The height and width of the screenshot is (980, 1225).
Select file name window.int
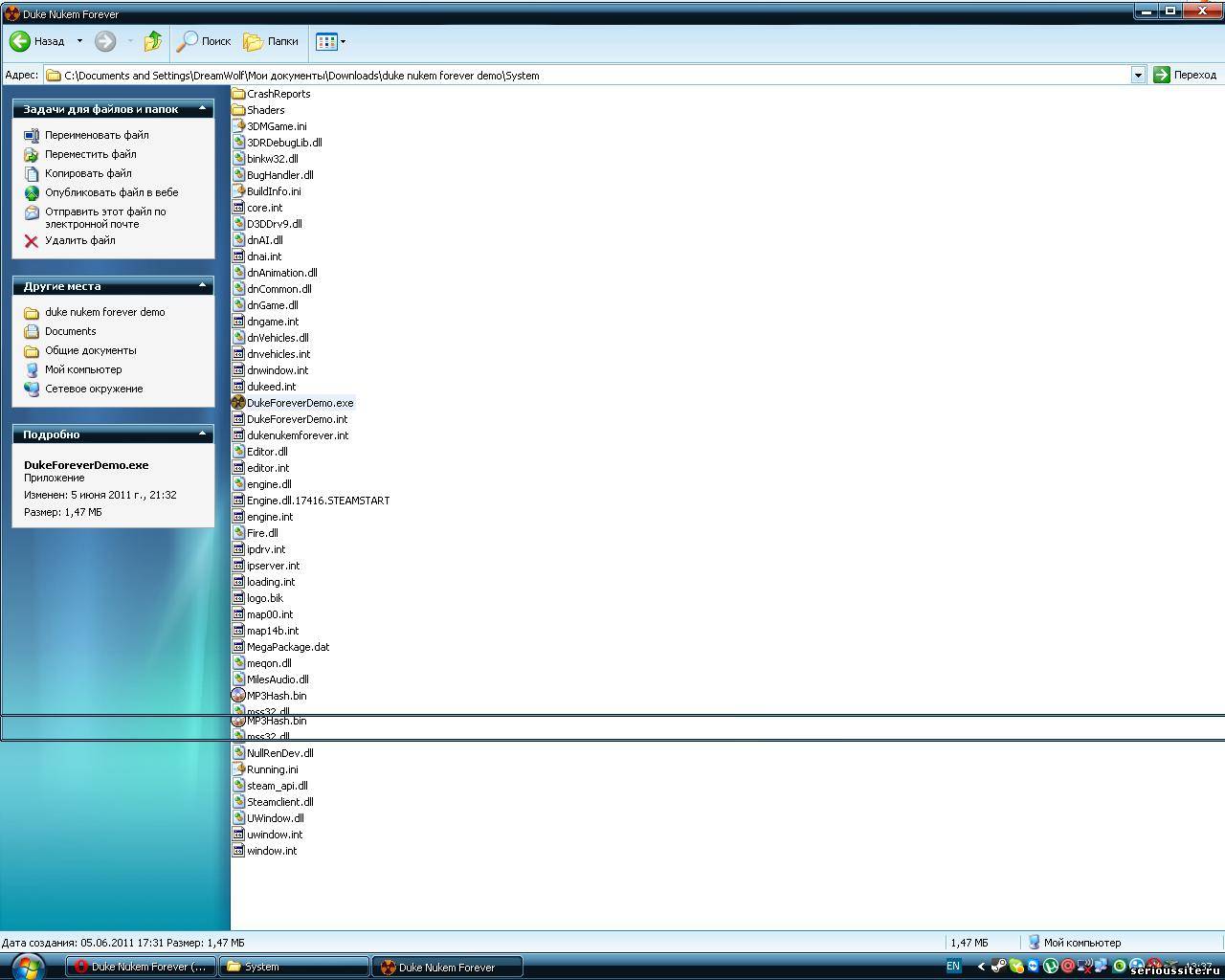point(272,851)
